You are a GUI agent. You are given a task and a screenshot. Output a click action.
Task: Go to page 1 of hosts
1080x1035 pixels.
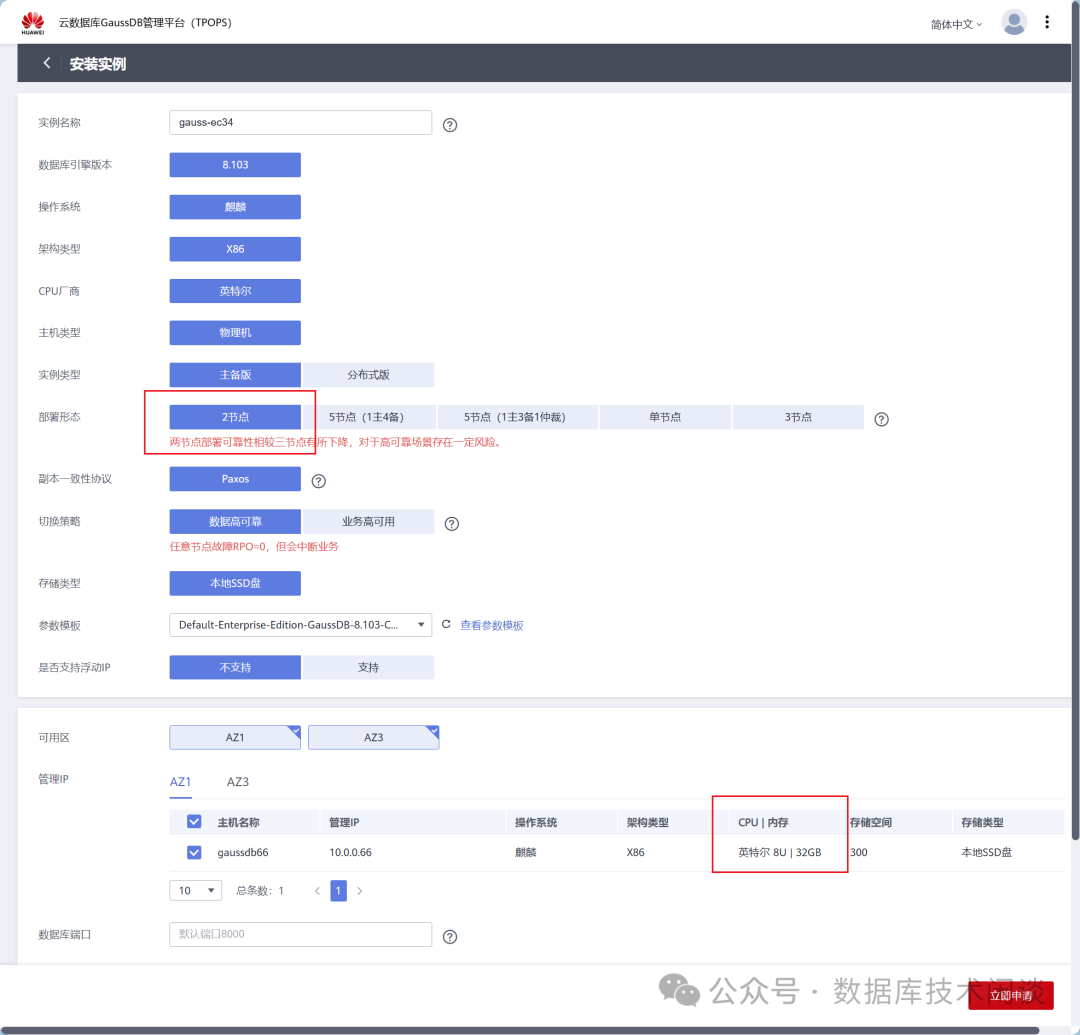tap(338, 891)
